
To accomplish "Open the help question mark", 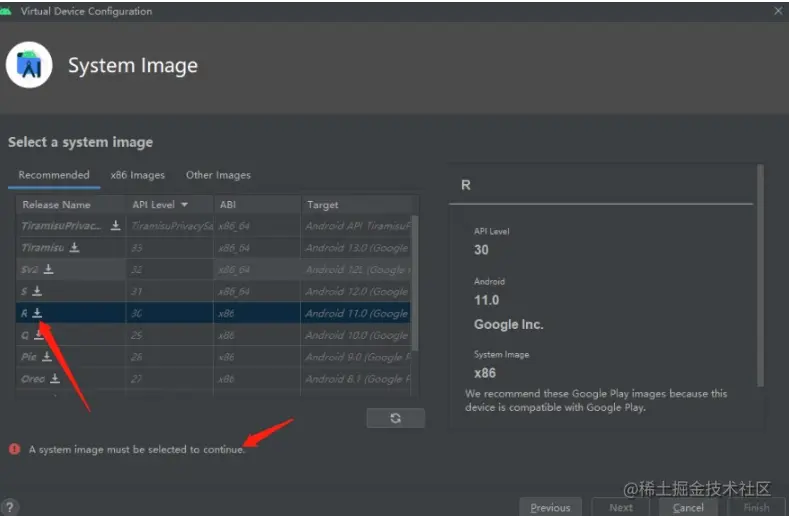I will [9, 507].
